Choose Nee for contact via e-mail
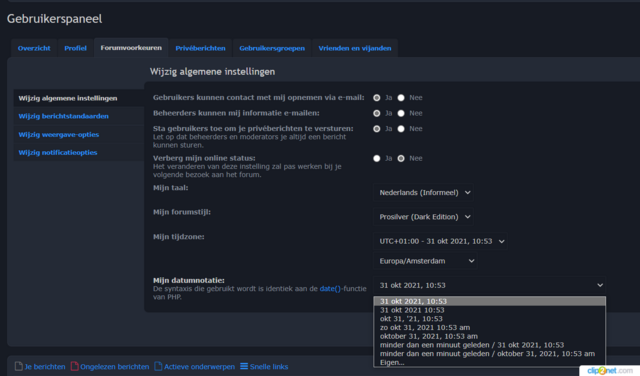 (401, 98)
